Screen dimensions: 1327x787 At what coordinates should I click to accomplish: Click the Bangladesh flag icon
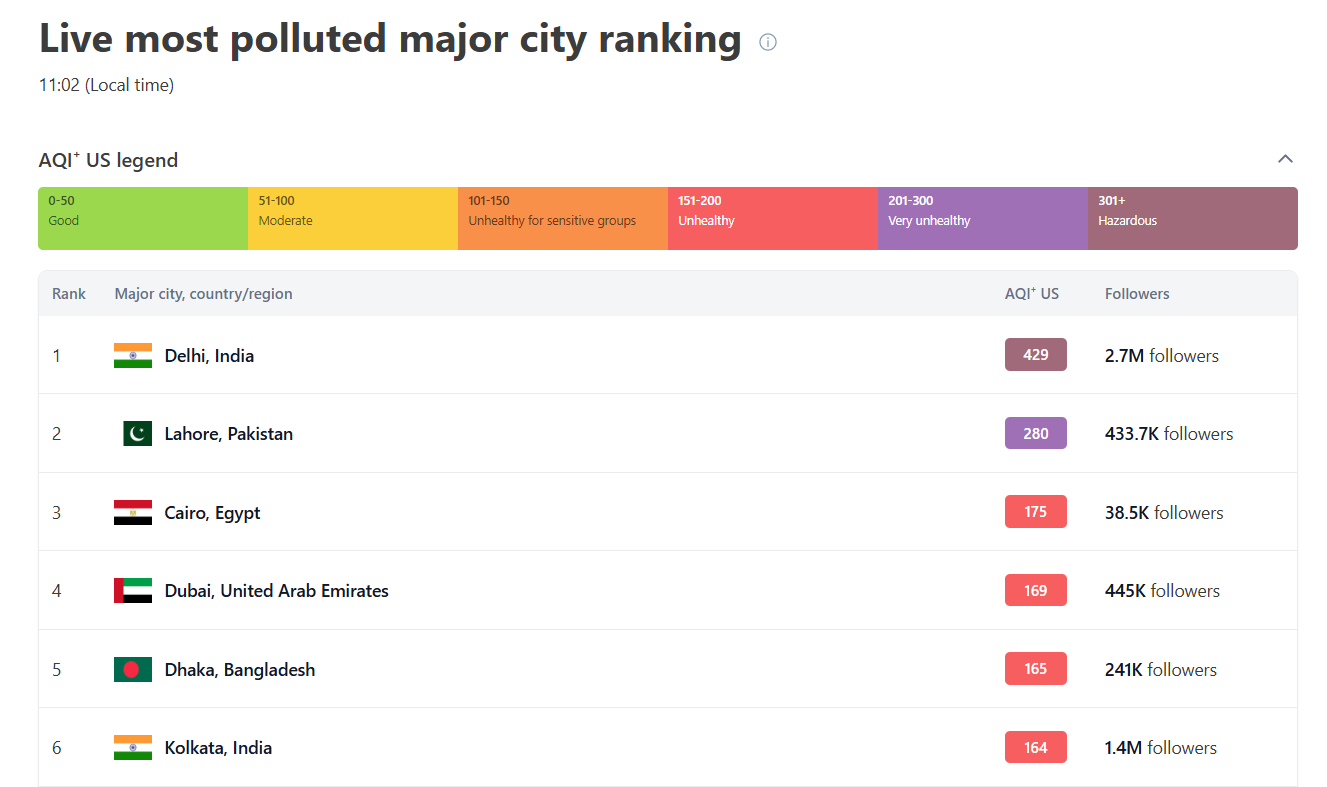pos(133,670)
